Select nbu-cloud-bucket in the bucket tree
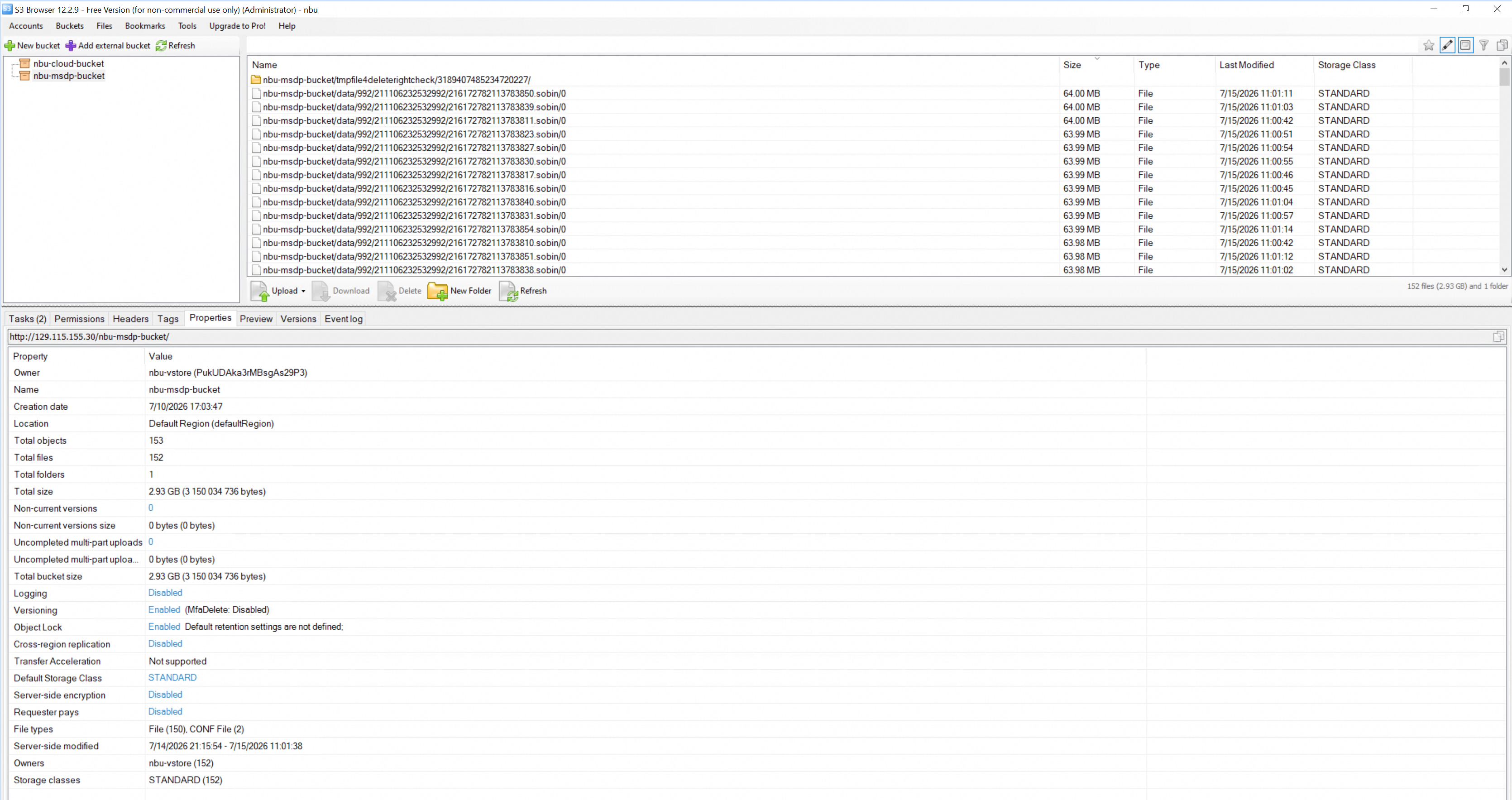 pyautogui.click(x=68, y=63)
